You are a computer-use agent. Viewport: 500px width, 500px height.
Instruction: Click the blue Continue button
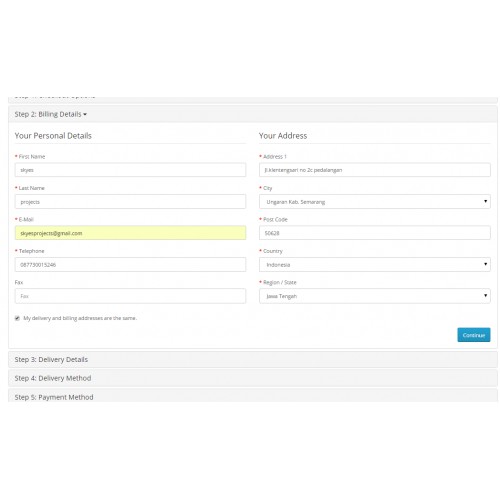(x=474, y=335)
